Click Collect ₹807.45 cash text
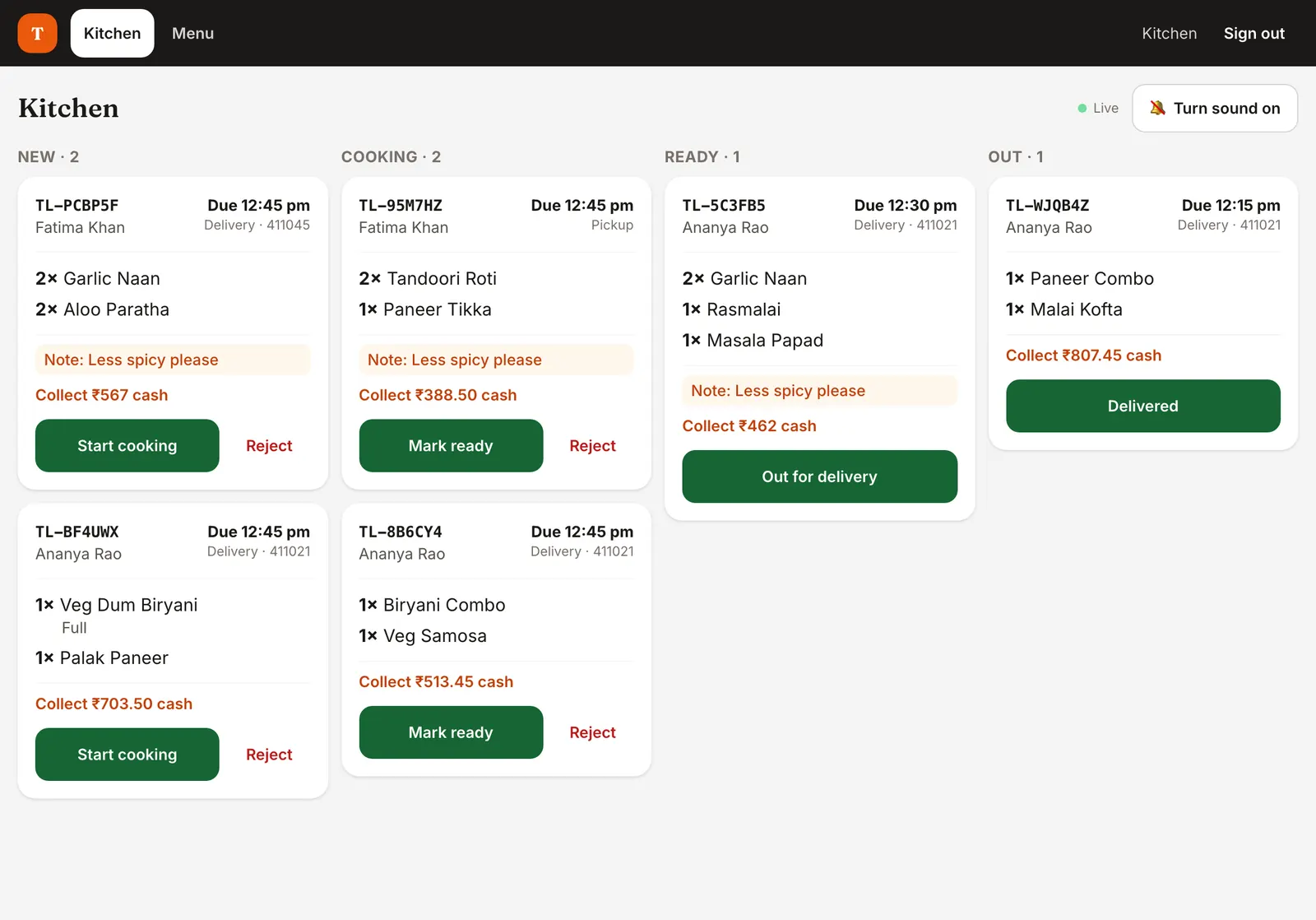1316x920 pixels. [1083, 355]
